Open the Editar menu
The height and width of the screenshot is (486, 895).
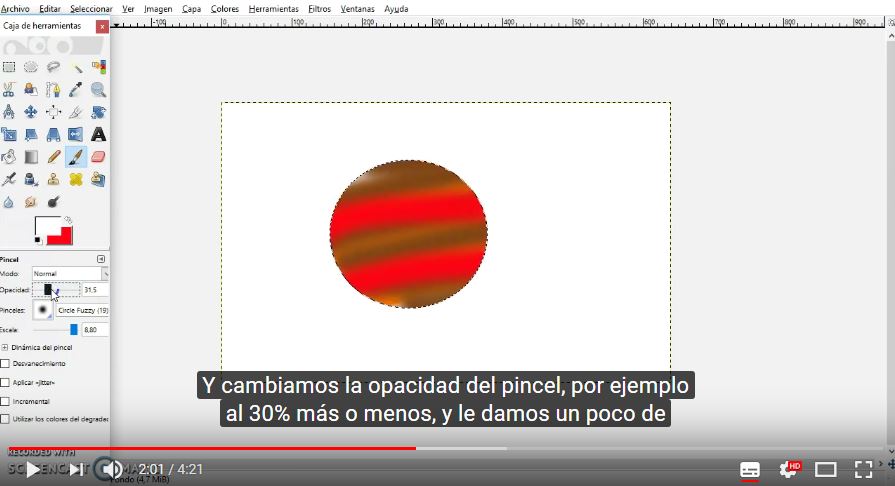(50, 9)
